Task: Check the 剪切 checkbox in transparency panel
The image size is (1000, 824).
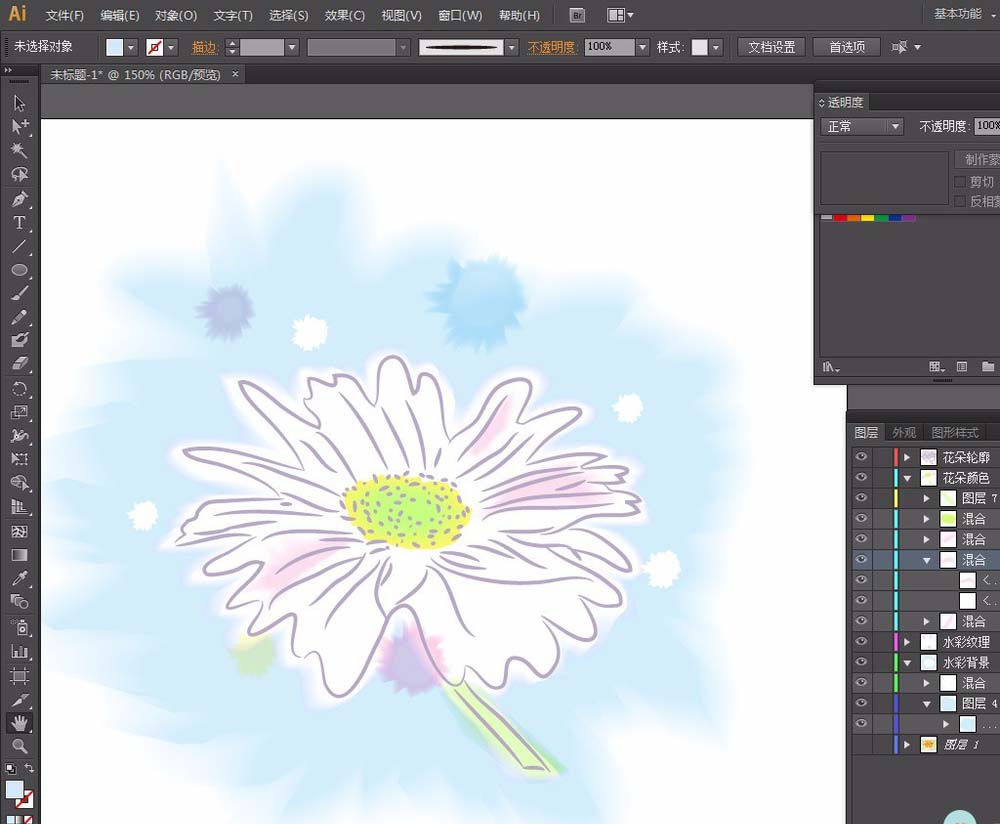Action: 960,182
